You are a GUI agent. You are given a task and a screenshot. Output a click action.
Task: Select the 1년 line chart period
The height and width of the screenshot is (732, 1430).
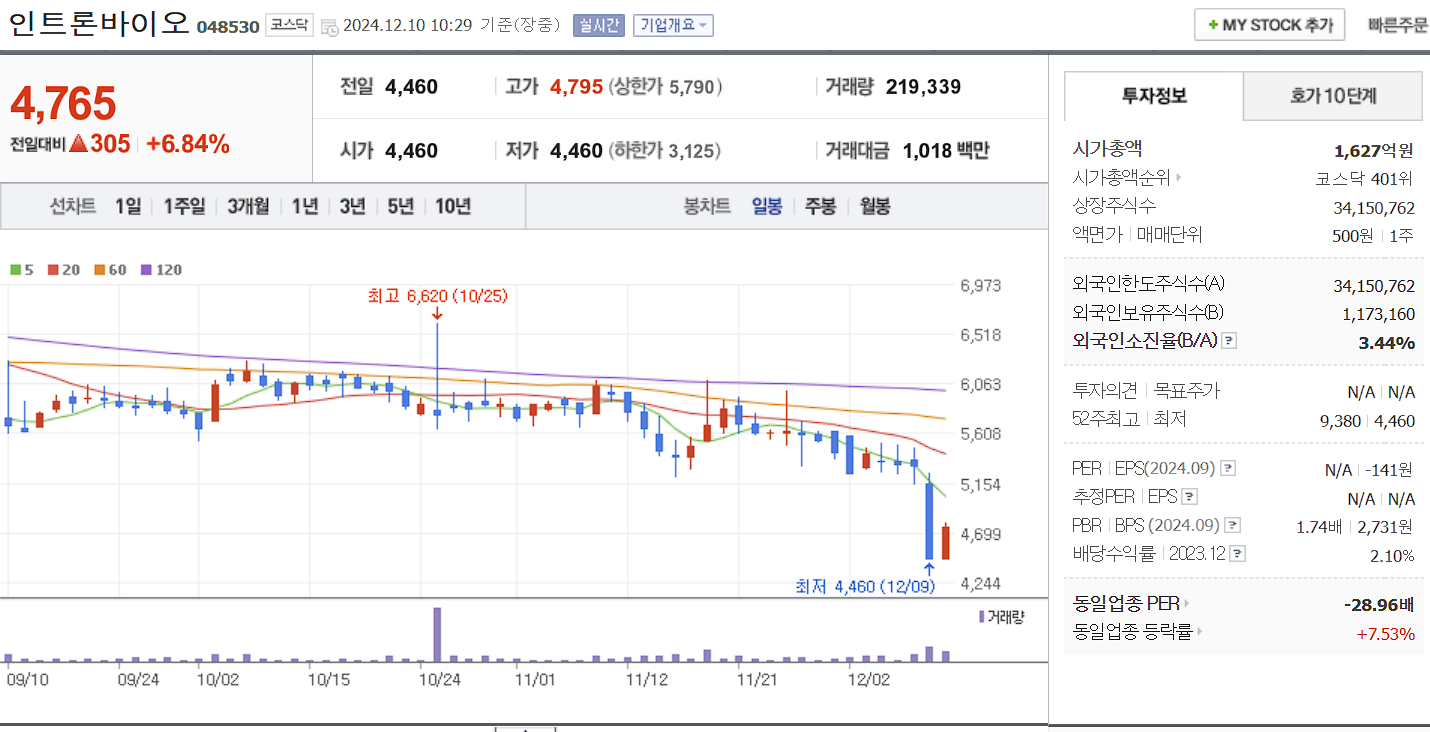305,207
